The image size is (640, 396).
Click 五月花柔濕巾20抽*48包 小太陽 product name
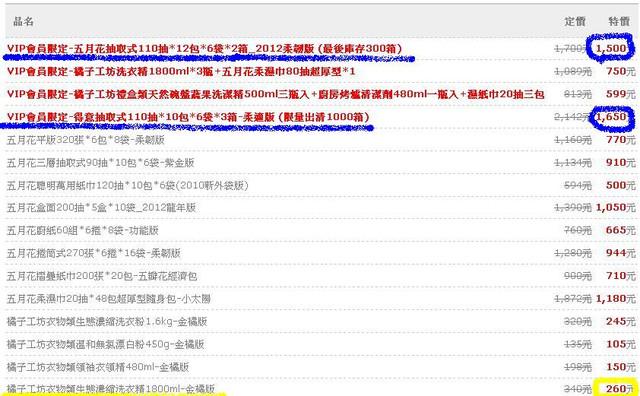(x=109, y=299)
